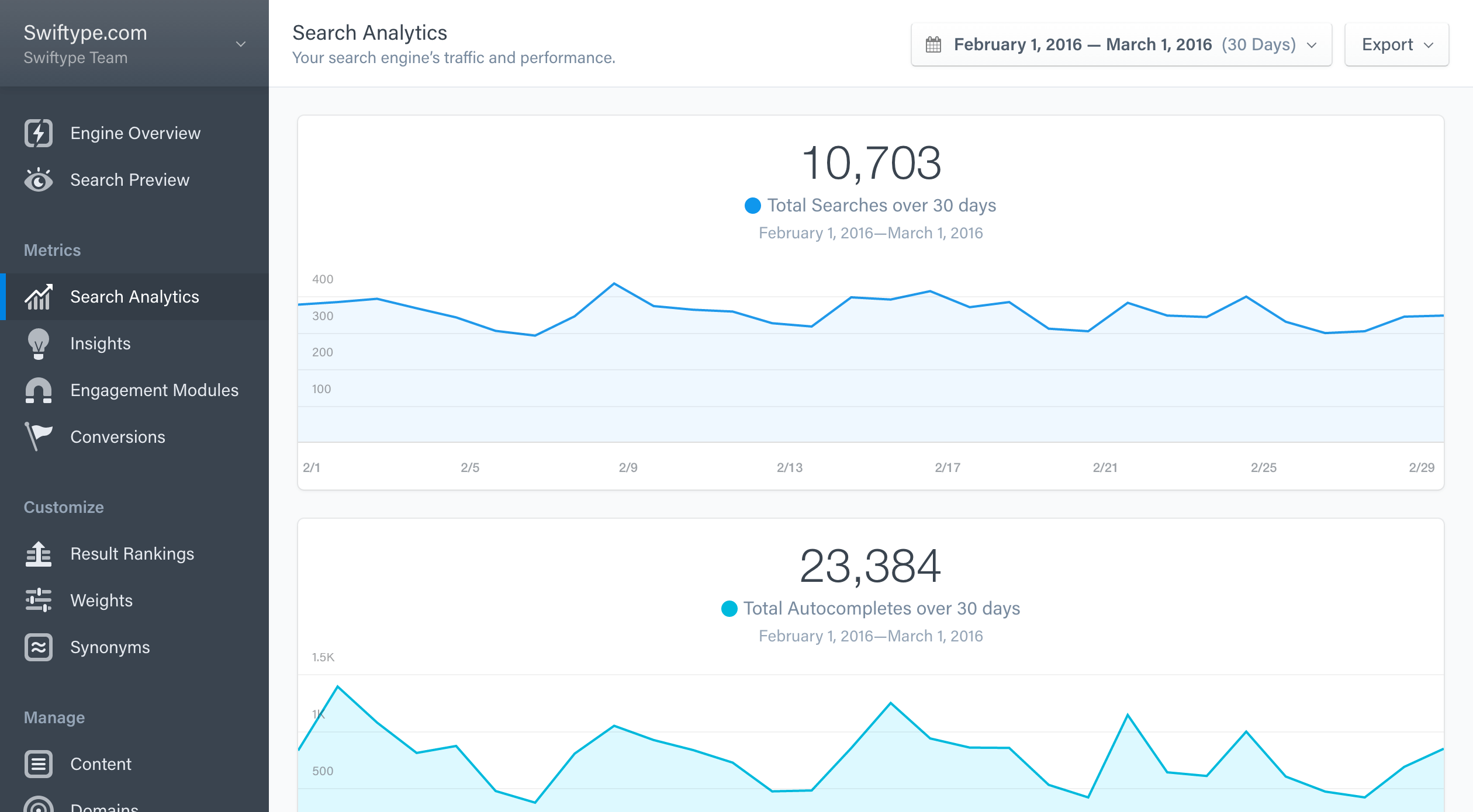
Task: Click the Weights sliders icon
Action: [39, 601]
